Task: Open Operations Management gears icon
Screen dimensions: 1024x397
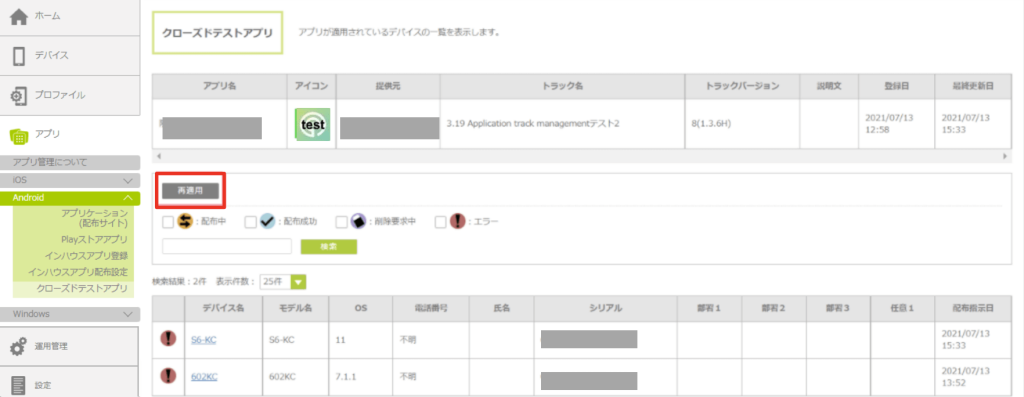Action: coord(18,347)
